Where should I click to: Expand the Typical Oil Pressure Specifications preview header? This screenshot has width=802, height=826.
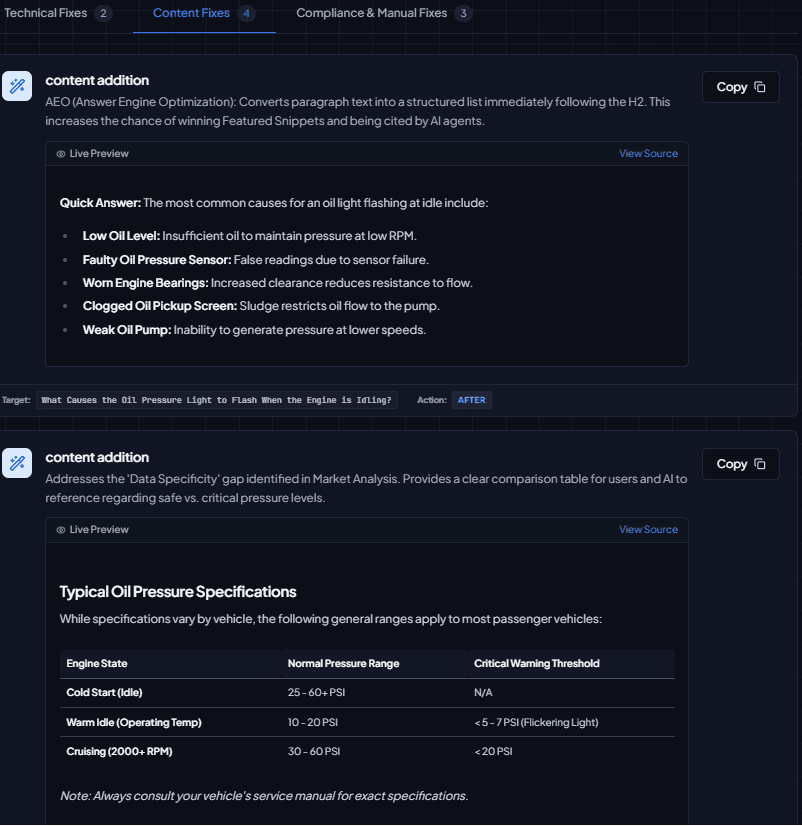365,529
